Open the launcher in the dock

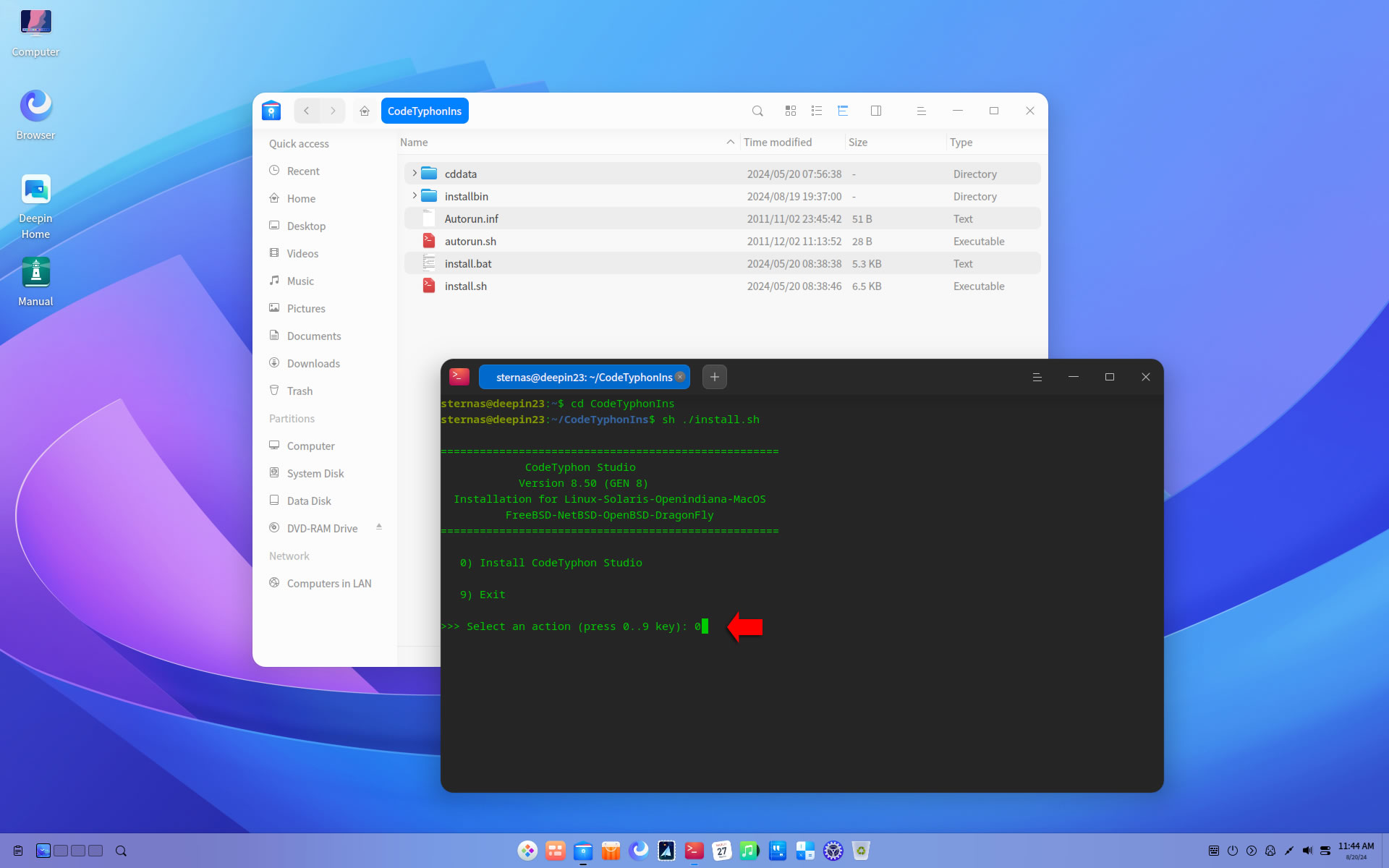pyautogui.click(x=527, y=851)
